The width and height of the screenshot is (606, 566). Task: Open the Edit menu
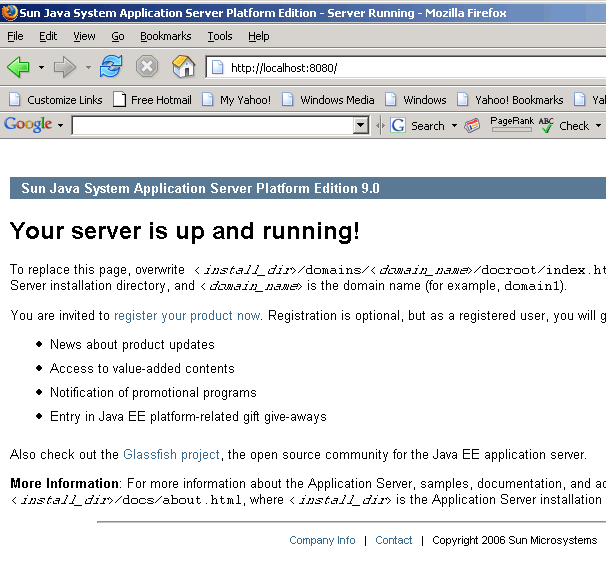point(48,36)
